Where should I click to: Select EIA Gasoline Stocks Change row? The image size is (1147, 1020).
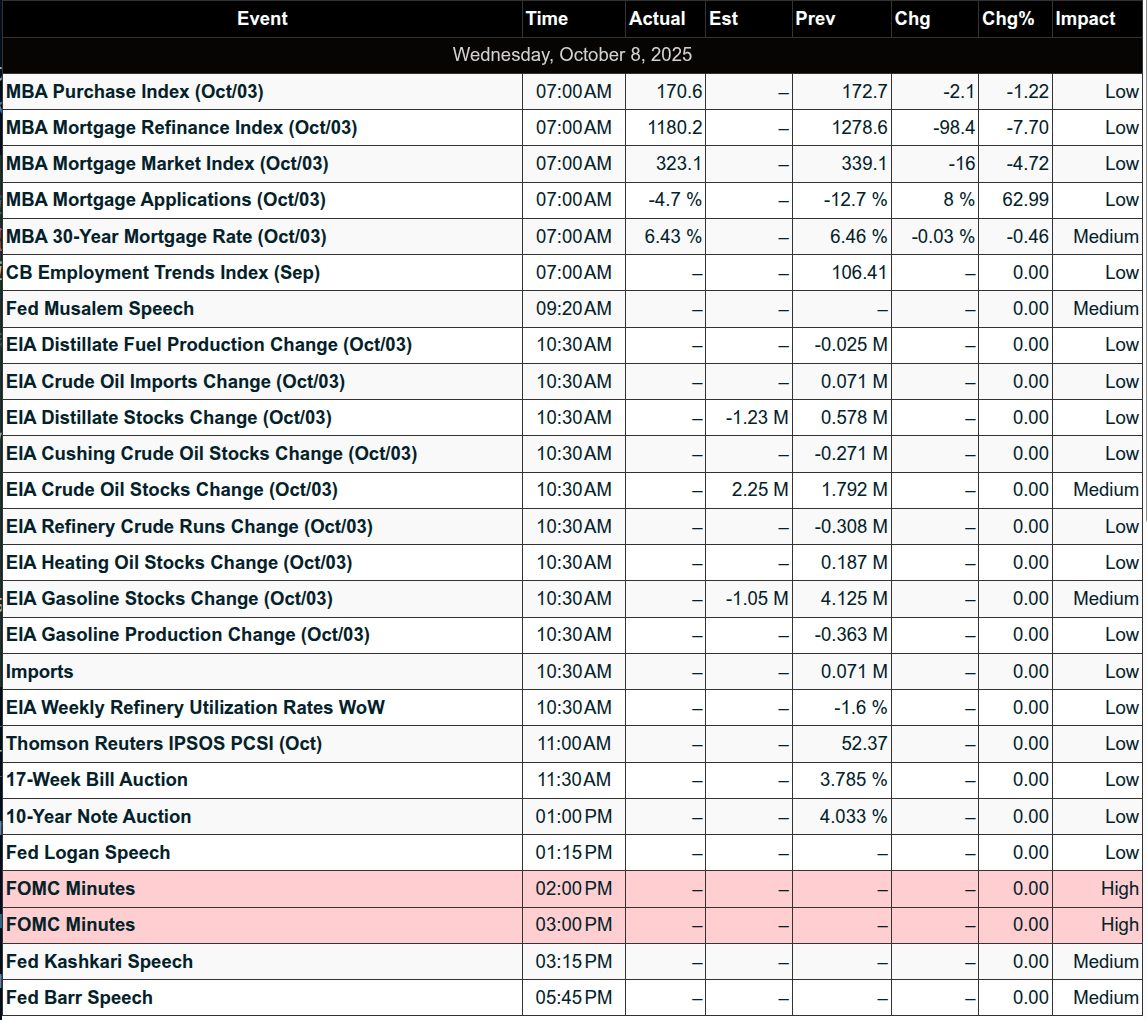169,599
